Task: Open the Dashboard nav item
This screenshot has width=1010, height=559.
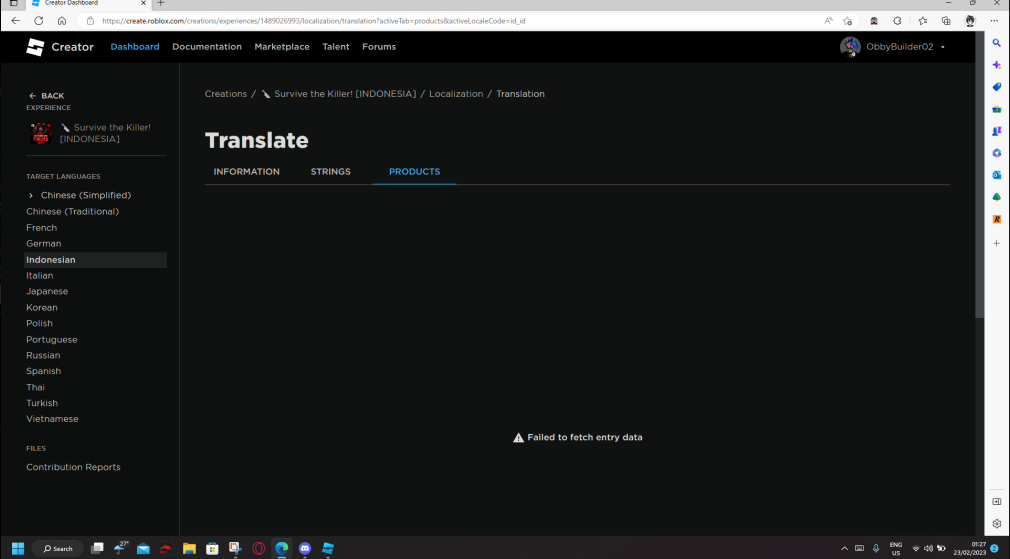Action: (135, 47)
